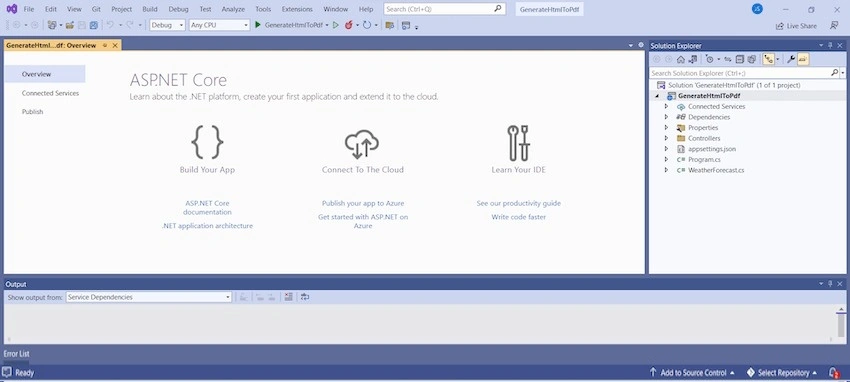Viewport: 850px width, 382px height.
Task: Switch between Solutions and Folder views icon
Action: [693, 60]
